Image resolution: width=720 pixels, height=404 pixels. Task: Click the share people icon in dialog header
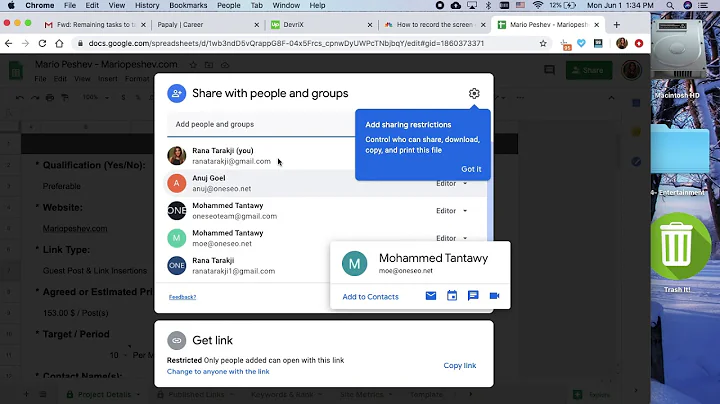[176, 94]
